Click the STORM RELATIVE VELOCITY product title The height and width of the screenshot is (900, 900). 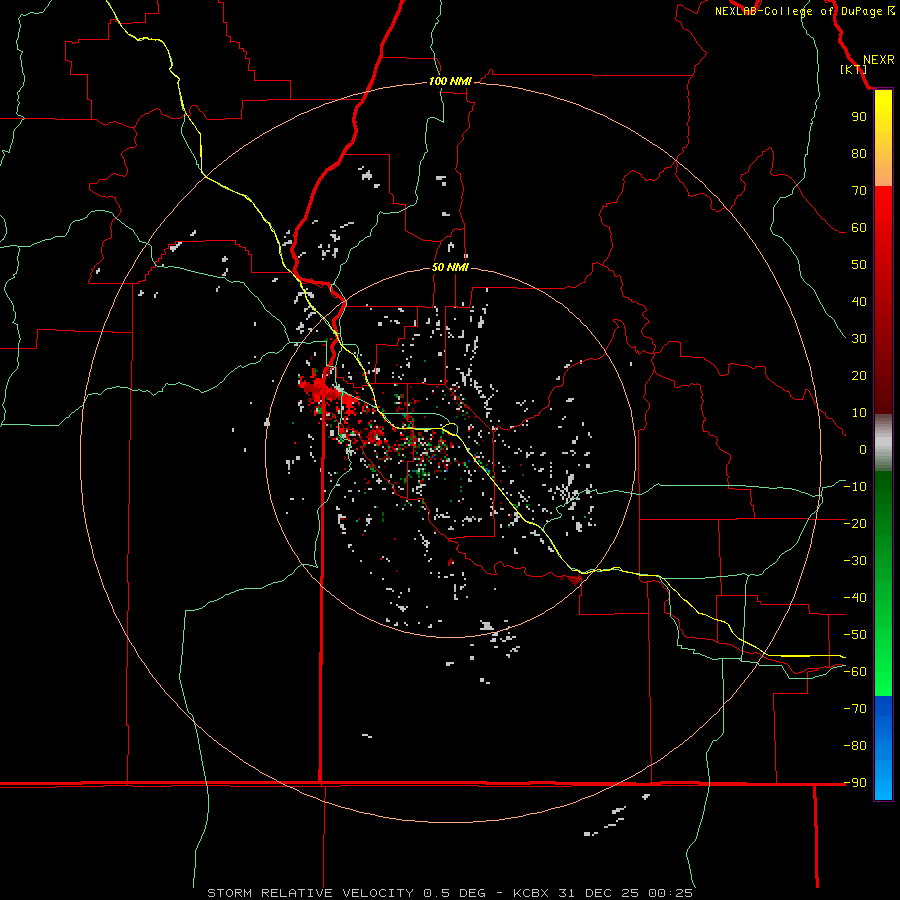tap(310, 893)
